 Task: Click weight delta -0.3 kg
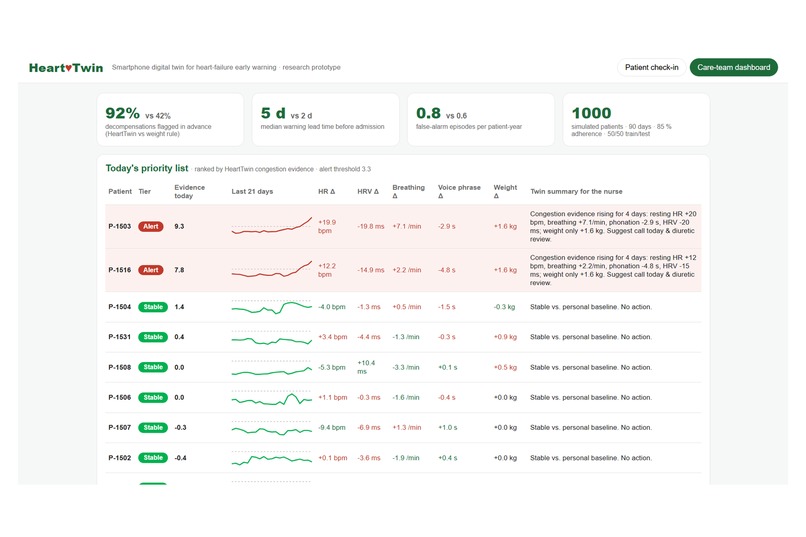tap(504, 307)
